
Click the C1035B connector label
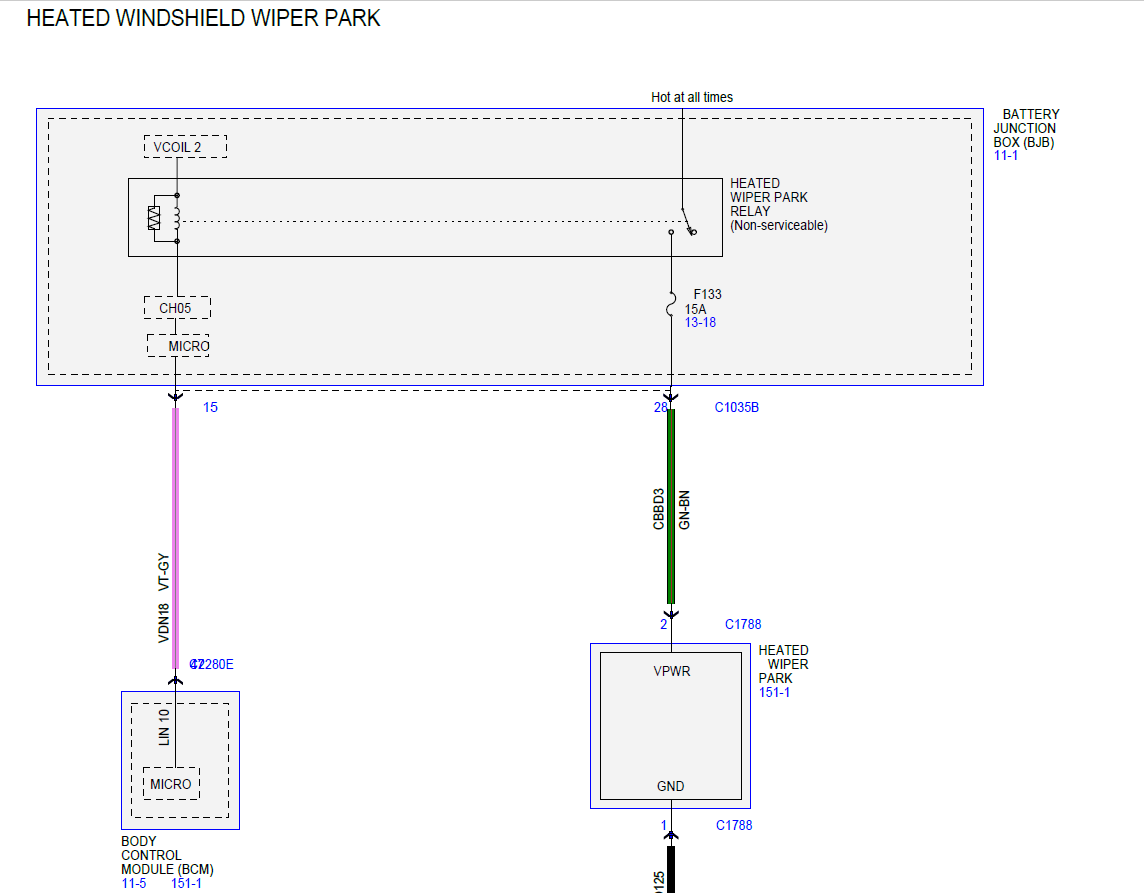click(736, 408)
